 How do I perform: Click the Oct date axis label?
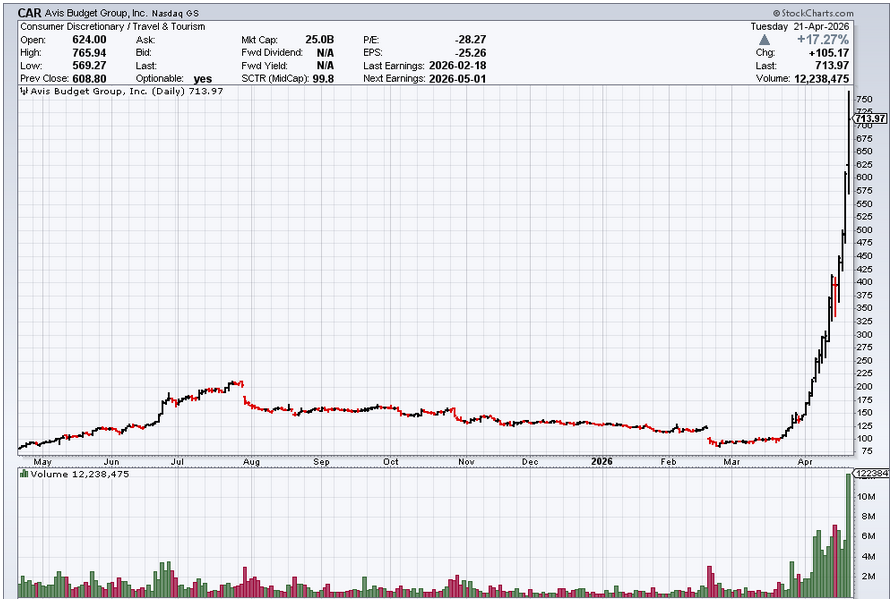click(390, 462)
